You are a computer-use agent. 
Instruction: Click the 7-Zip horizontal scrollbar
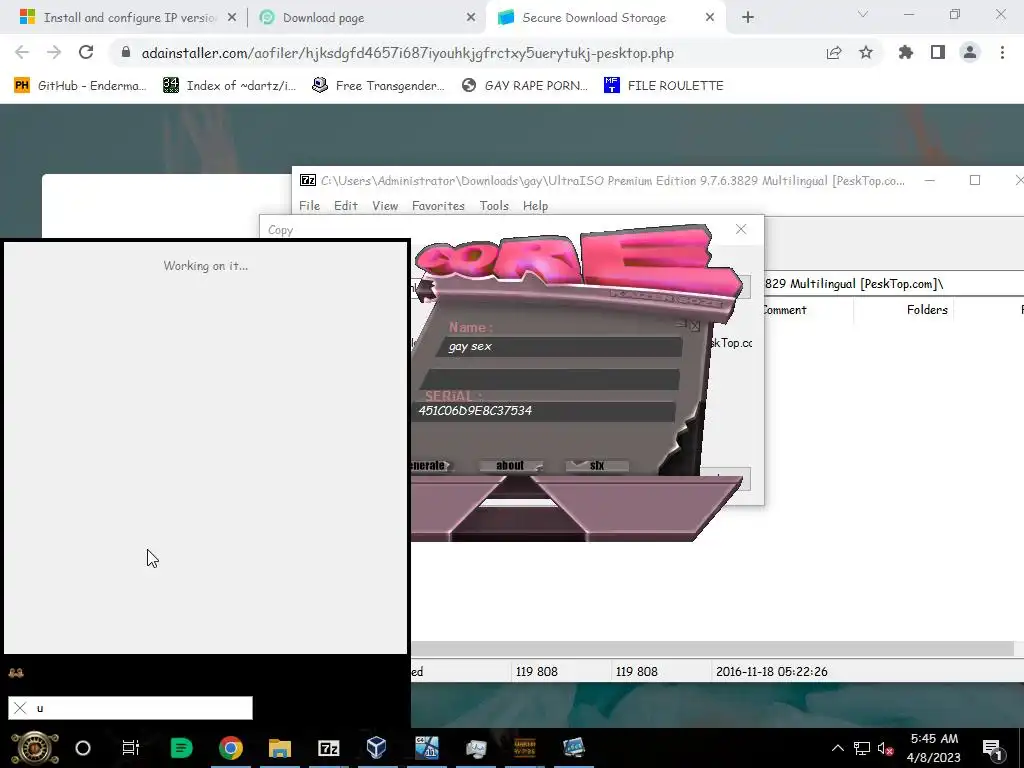[712, 648]
